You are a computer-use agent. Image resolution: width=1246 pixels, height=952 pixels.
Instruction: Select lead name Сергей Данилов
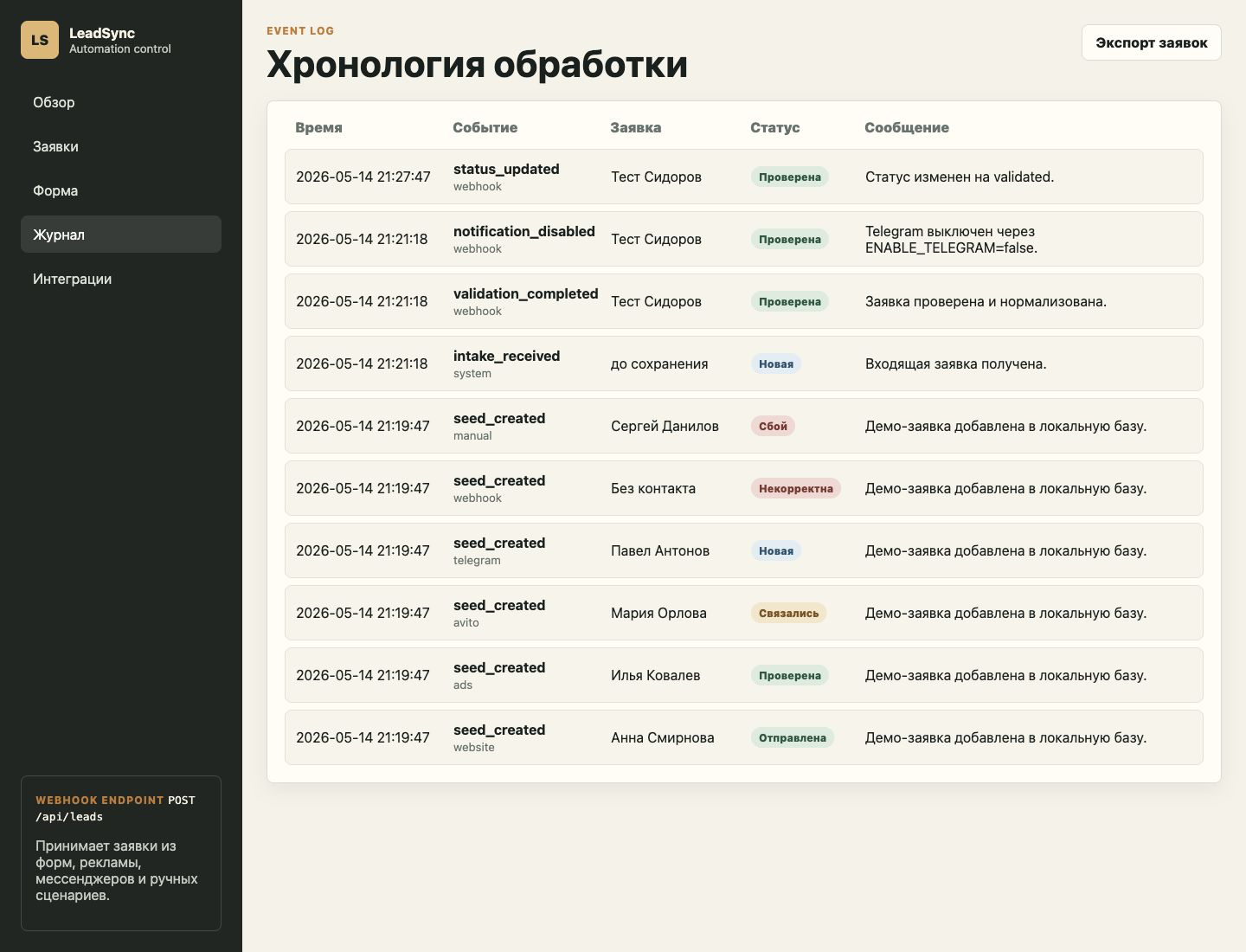(x=665, y=426)
